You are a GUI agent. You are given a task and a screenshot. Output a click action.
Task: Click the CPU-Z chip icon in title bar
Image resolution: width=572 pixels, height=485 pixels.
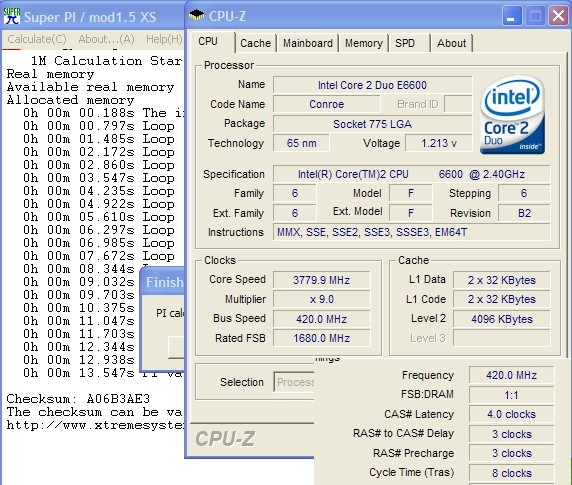(197, 15)
